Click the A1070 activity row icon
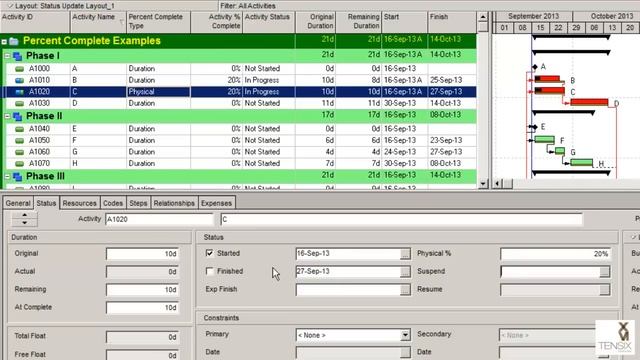 coord(19,164)
